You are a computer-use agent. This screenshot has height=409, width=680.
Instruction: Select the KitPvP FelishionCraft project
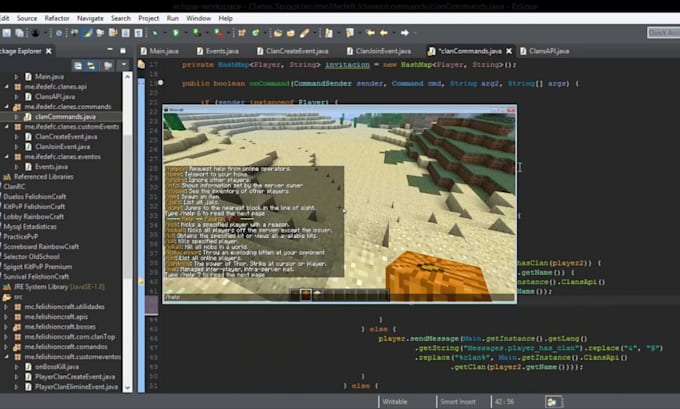point(34,207)
